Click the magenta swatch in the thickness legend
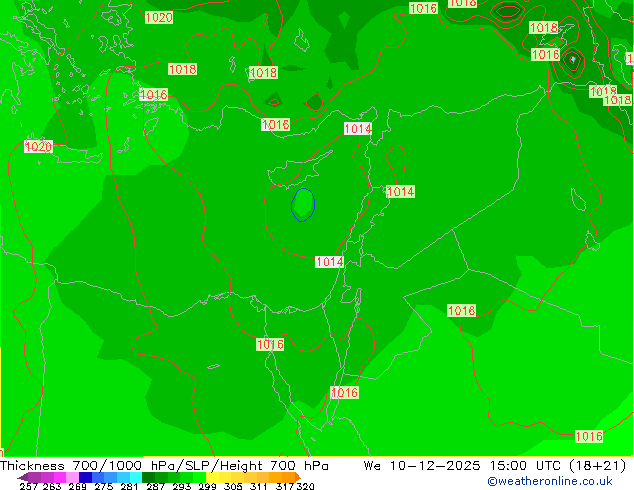Viewport: 634px width, 490px height. 60,477
